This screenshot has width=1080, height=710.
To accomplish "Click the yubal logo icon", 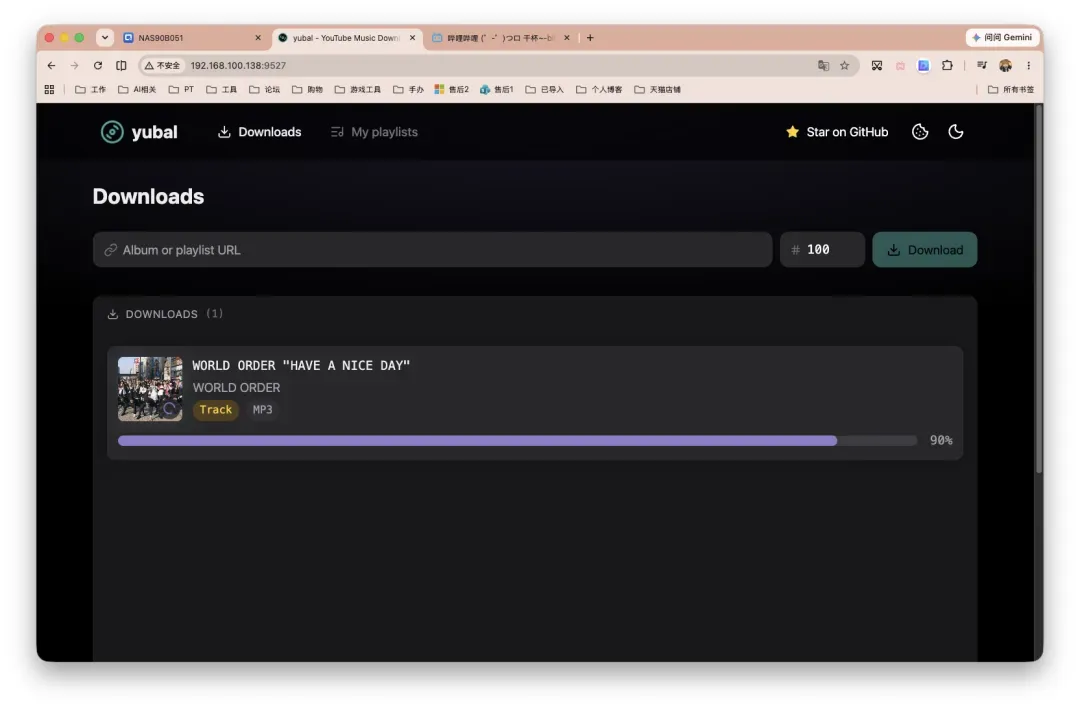I will coord(112,132).
